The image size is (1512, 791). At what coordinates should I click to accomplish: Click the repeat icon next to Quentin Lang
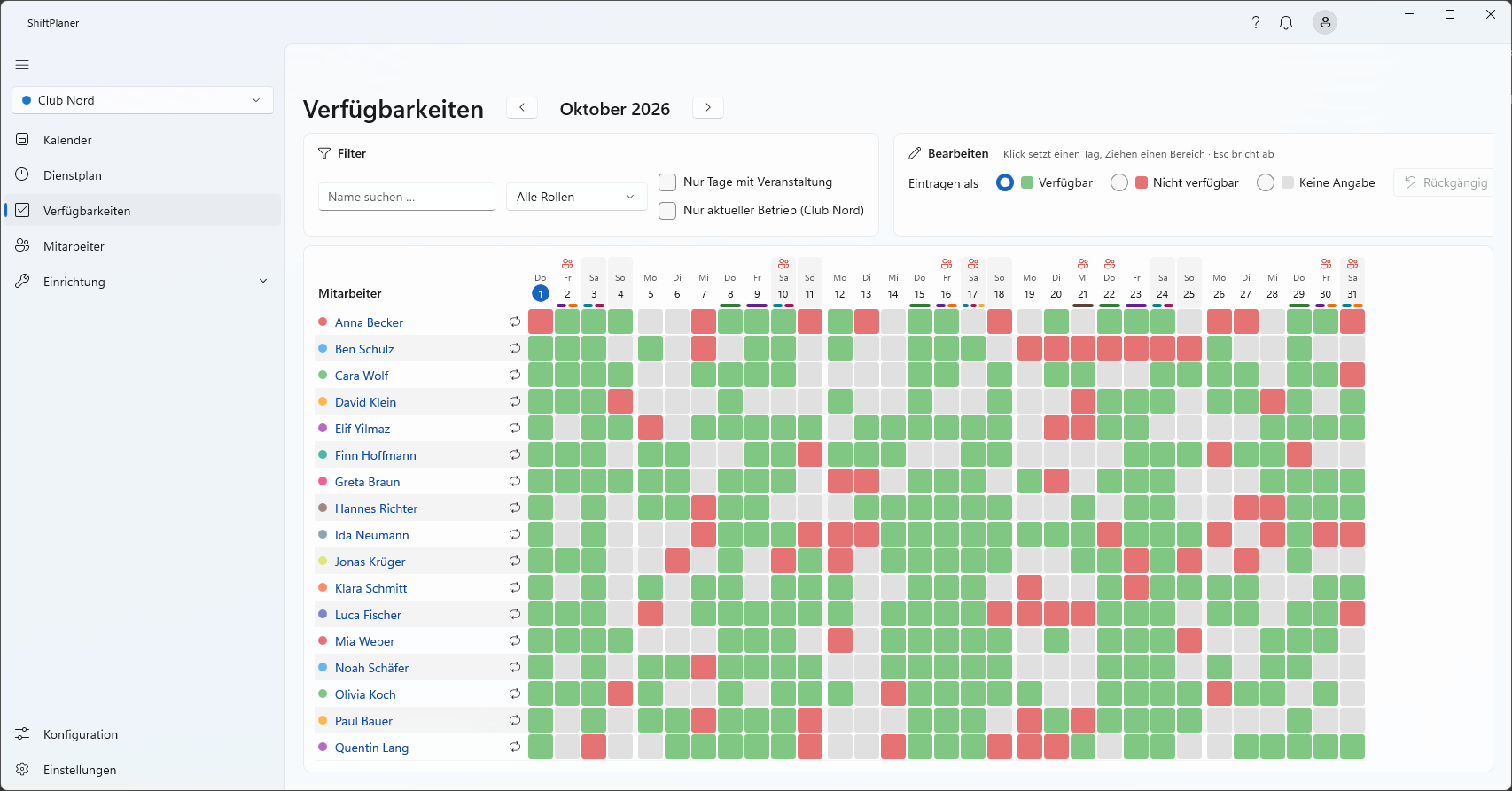[515, 748]
